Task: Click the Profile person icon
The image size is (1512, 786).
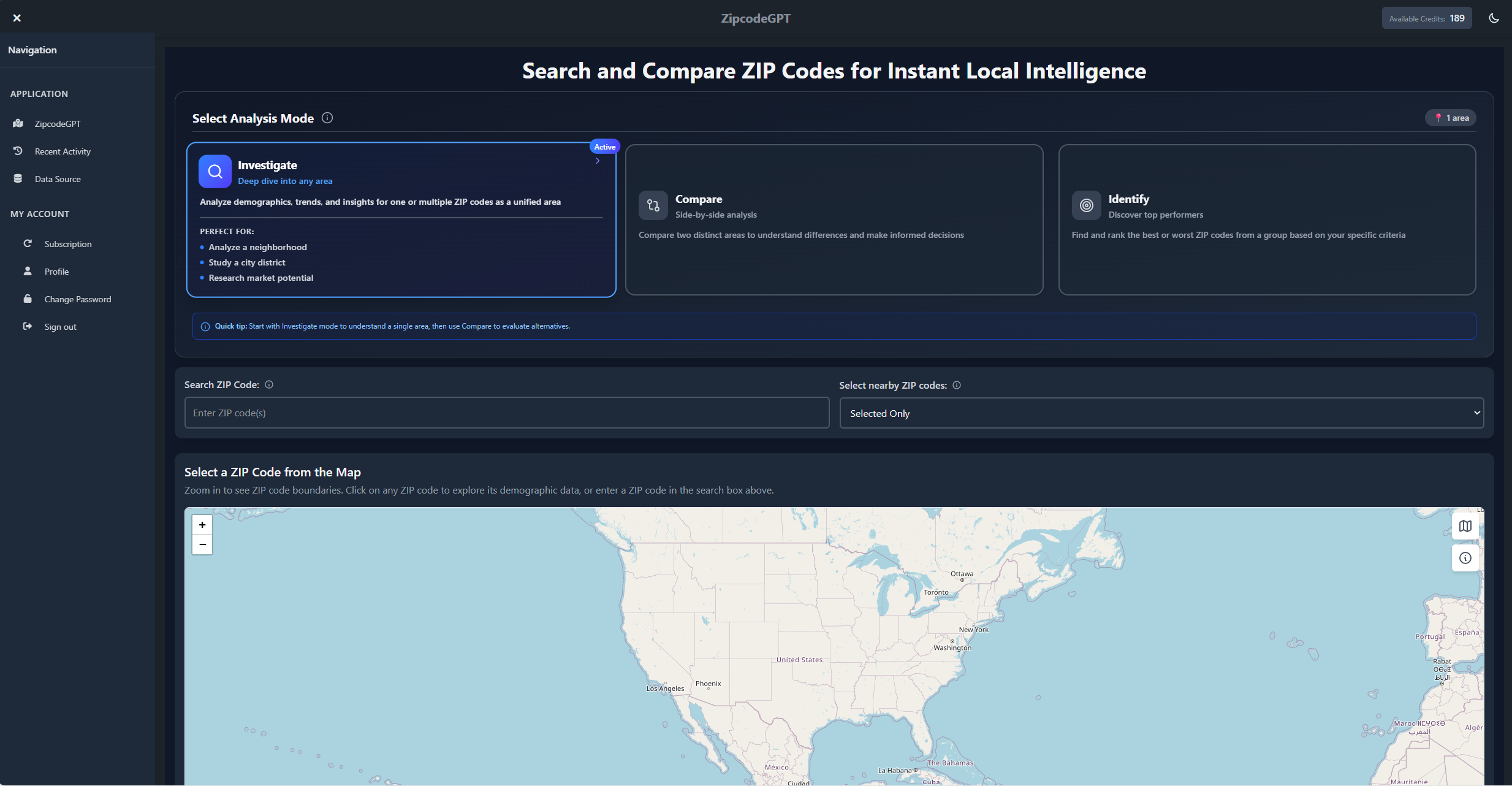Action: pyautogui.click(x=28, y=271)
